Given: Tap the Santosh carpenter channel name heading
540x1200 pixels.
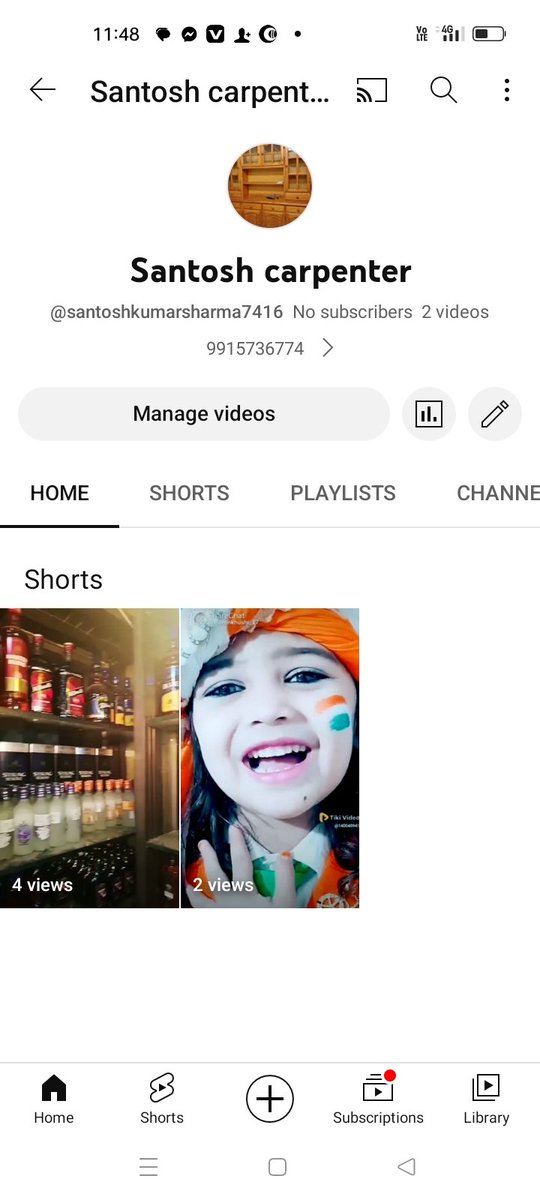Looking at the screenshot, I should point(270,270).
